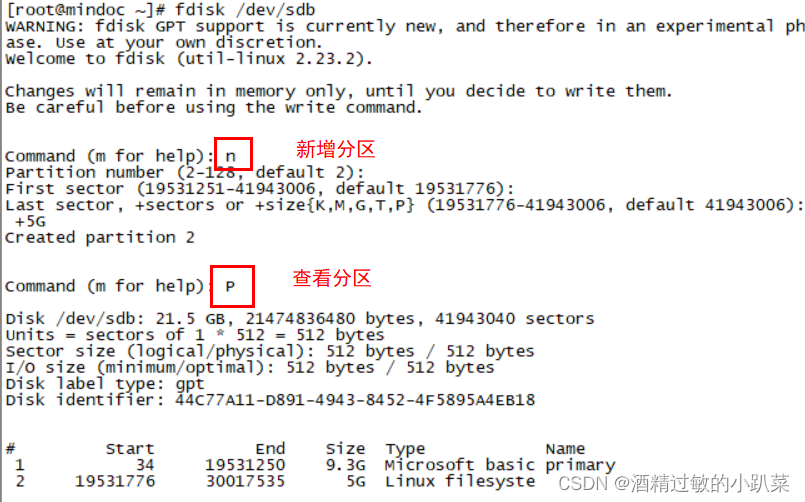Click the red 查看分区 annotation label
This screenshot has height=502, width=805.
point(332,278)
